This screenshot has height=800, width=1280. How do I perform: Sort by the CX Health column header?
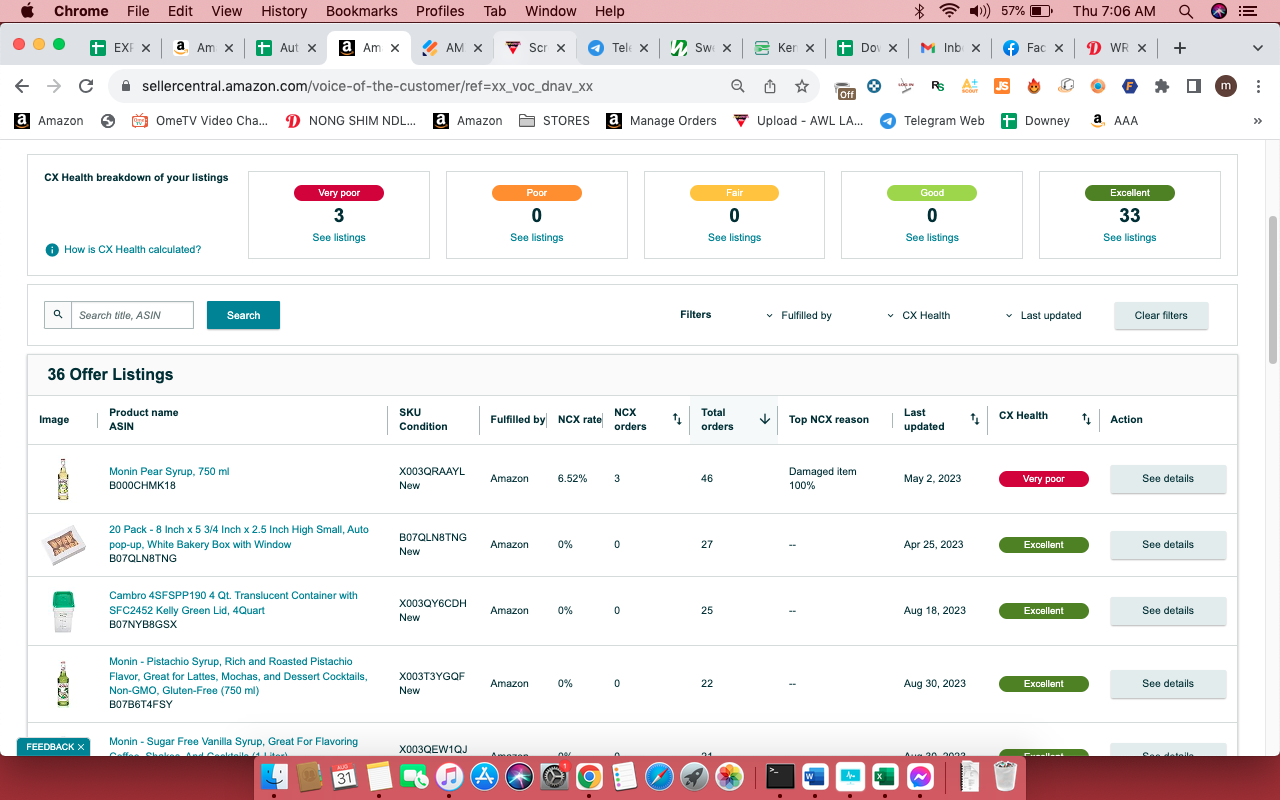(1086, 419)
